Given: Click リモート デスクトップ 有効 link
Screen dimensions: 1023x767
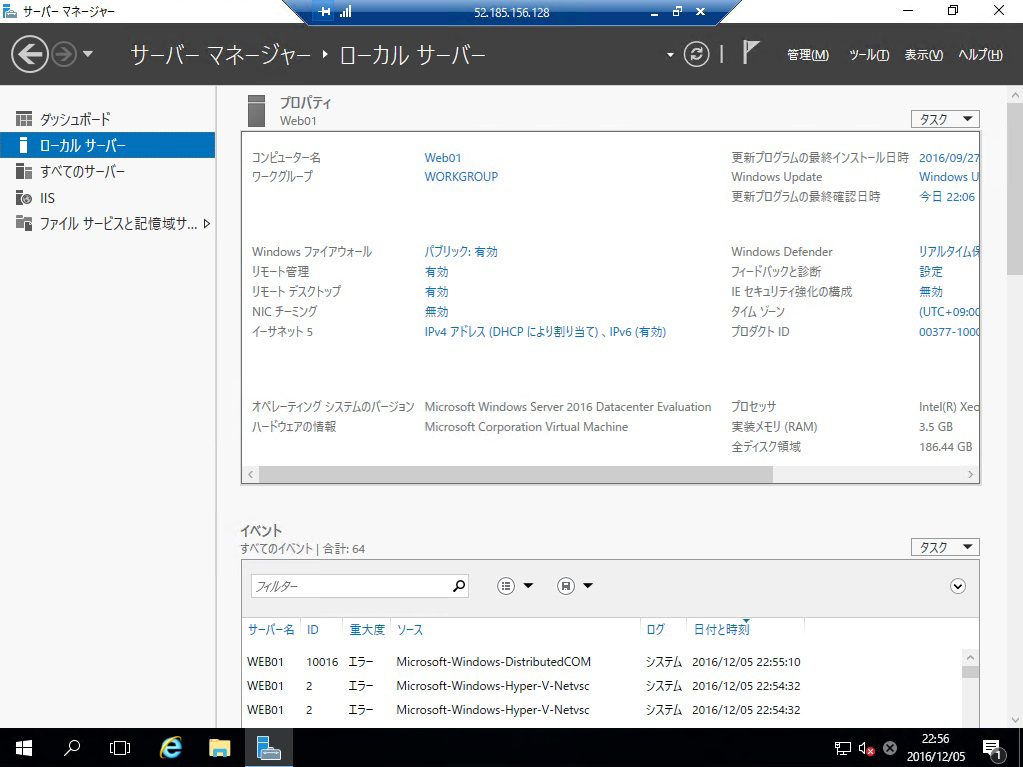Looking at the screenshot, I should (436, 292).
